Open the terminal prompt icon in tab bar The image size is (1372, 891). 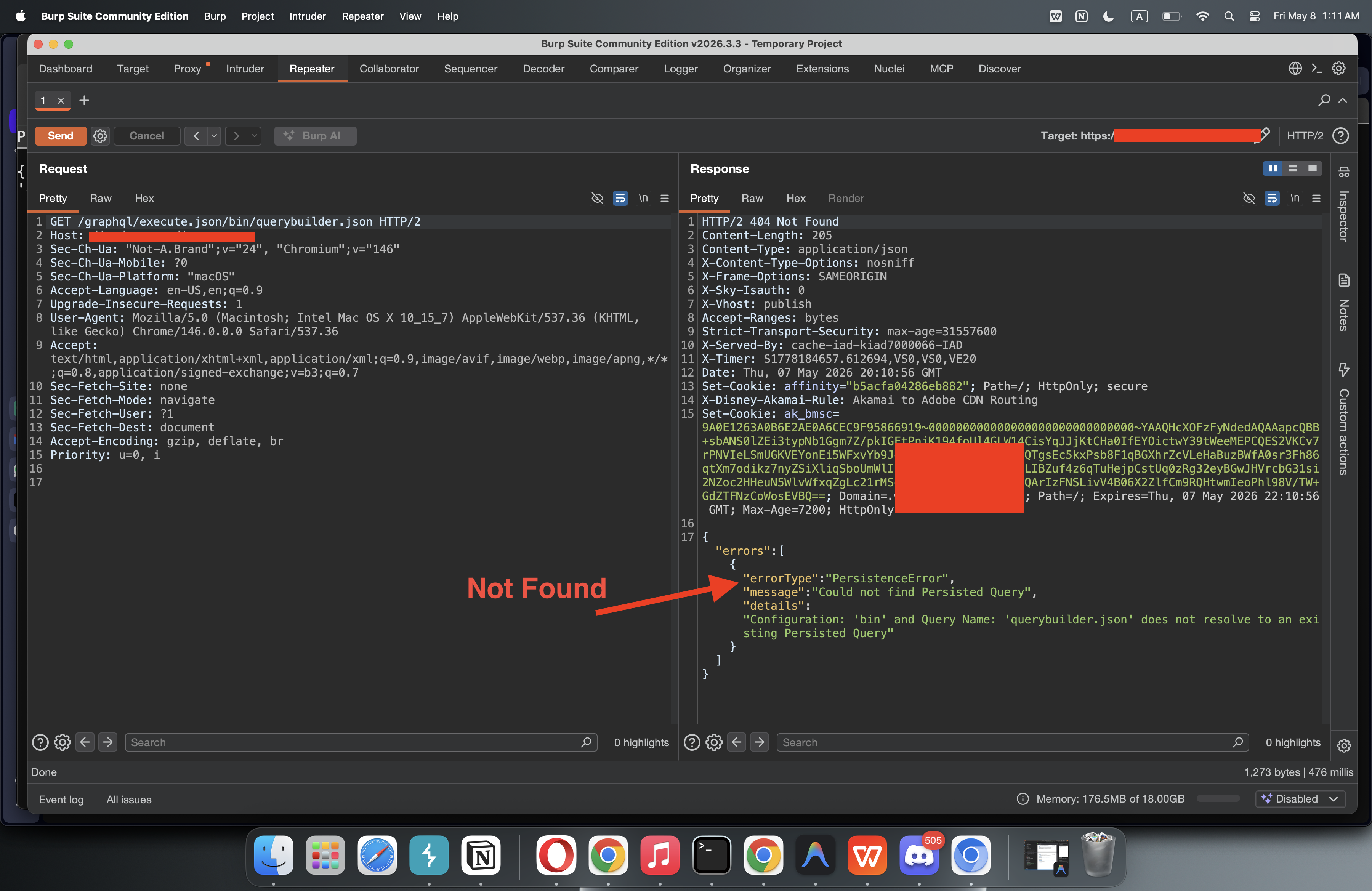pyautogui.click(x=1317, y=69)
